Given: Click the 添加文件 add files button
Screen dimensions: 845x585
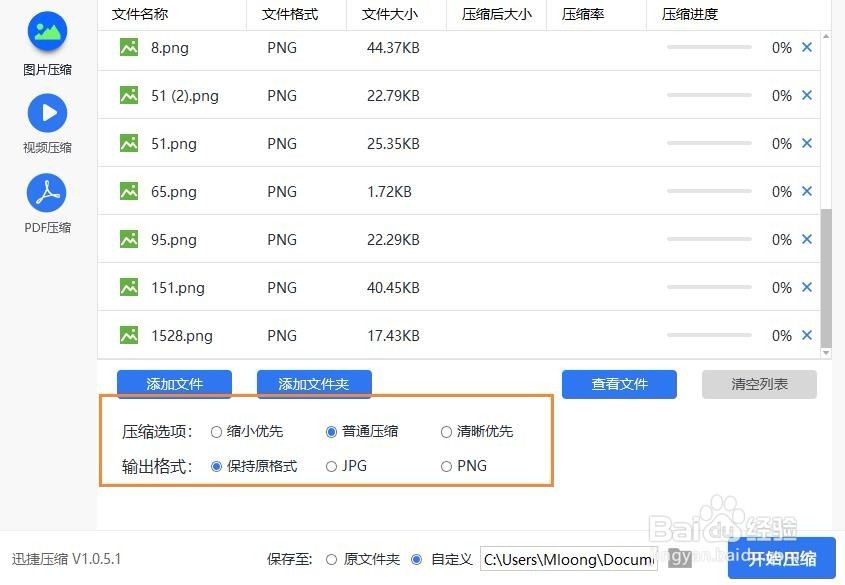Looking at the screenshot, I should pos(175,384).
